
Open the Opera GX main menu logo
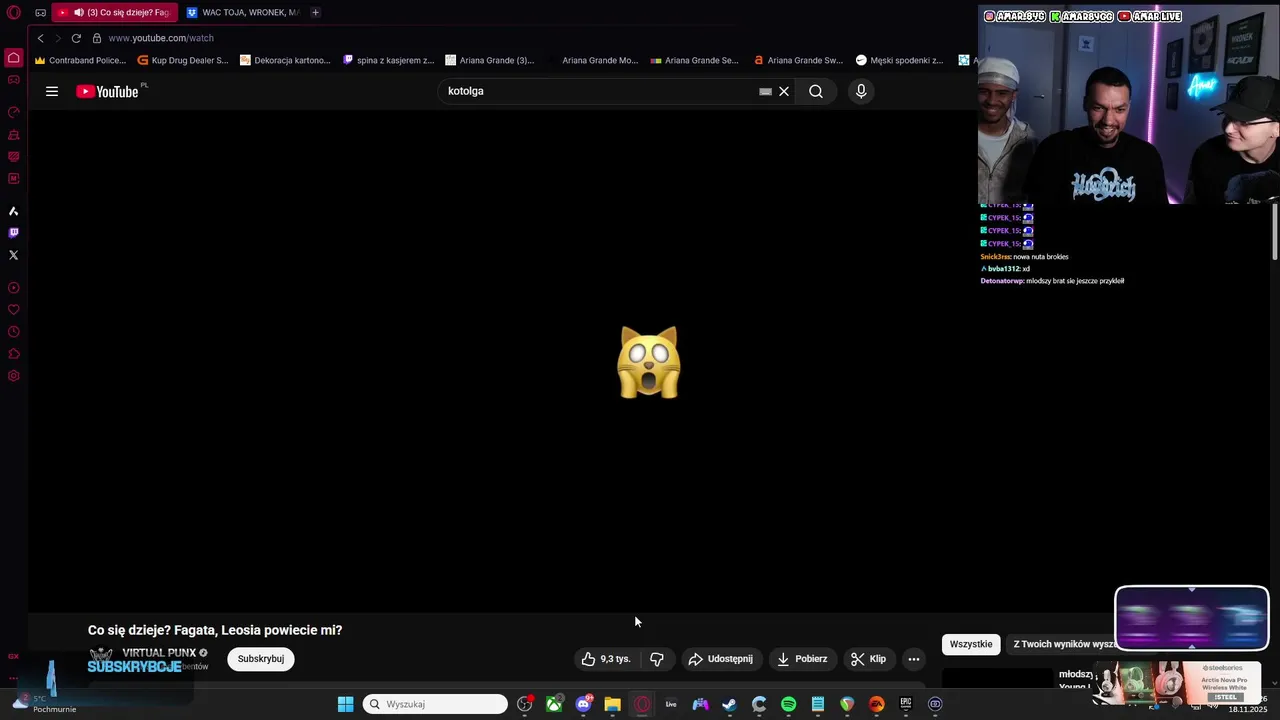(14, 13)
